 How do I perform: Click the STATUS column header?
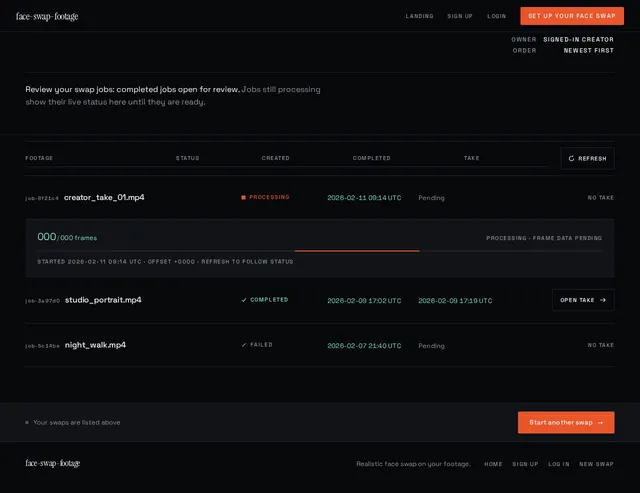coord(188,158)
